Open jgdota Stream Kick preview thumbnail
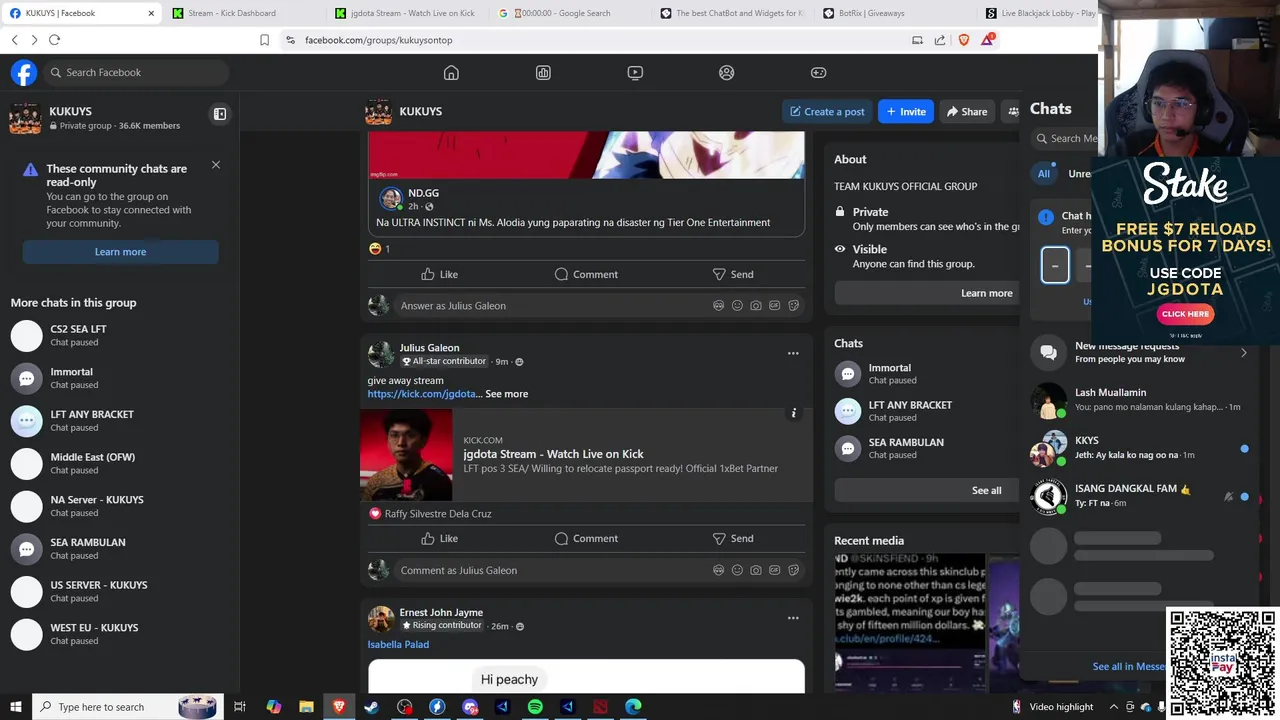Image resolution: width=1280 pixels, height=720 pixels. point(406,455)
